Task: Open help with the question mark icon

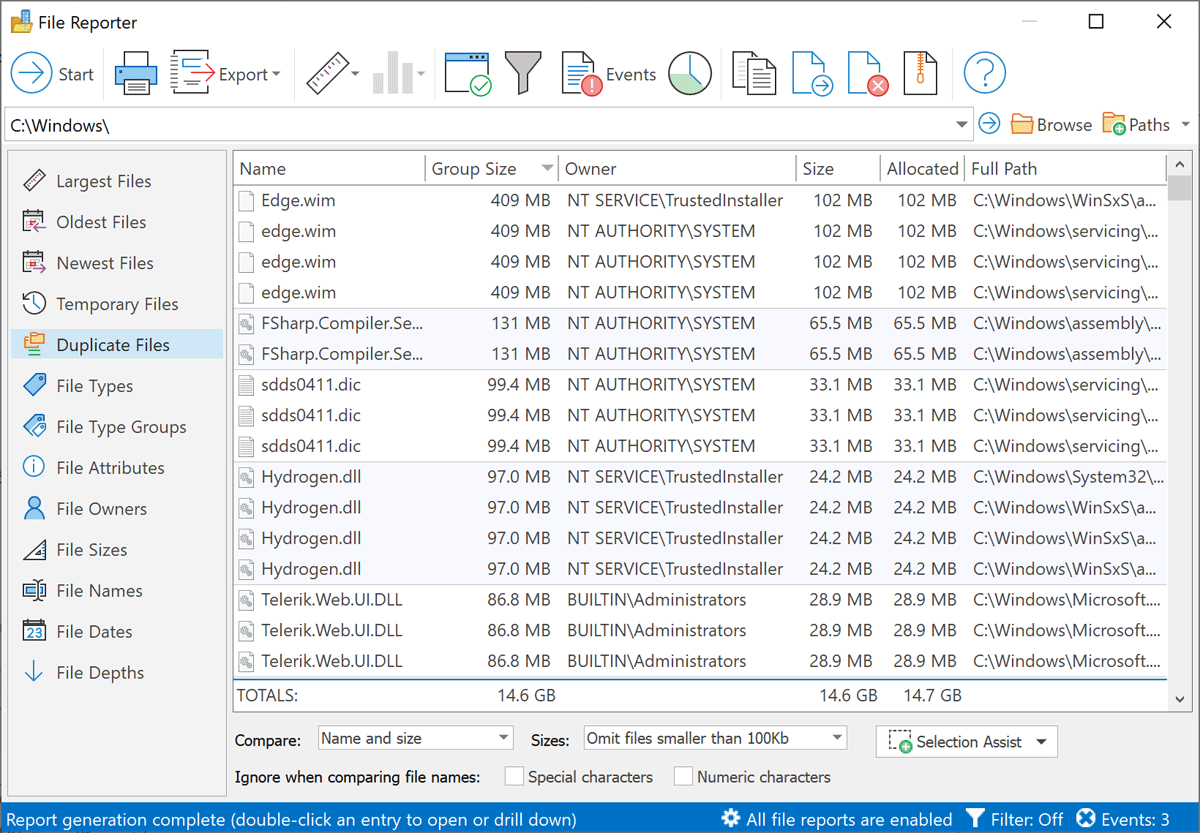Action: [x=984, y=74]
